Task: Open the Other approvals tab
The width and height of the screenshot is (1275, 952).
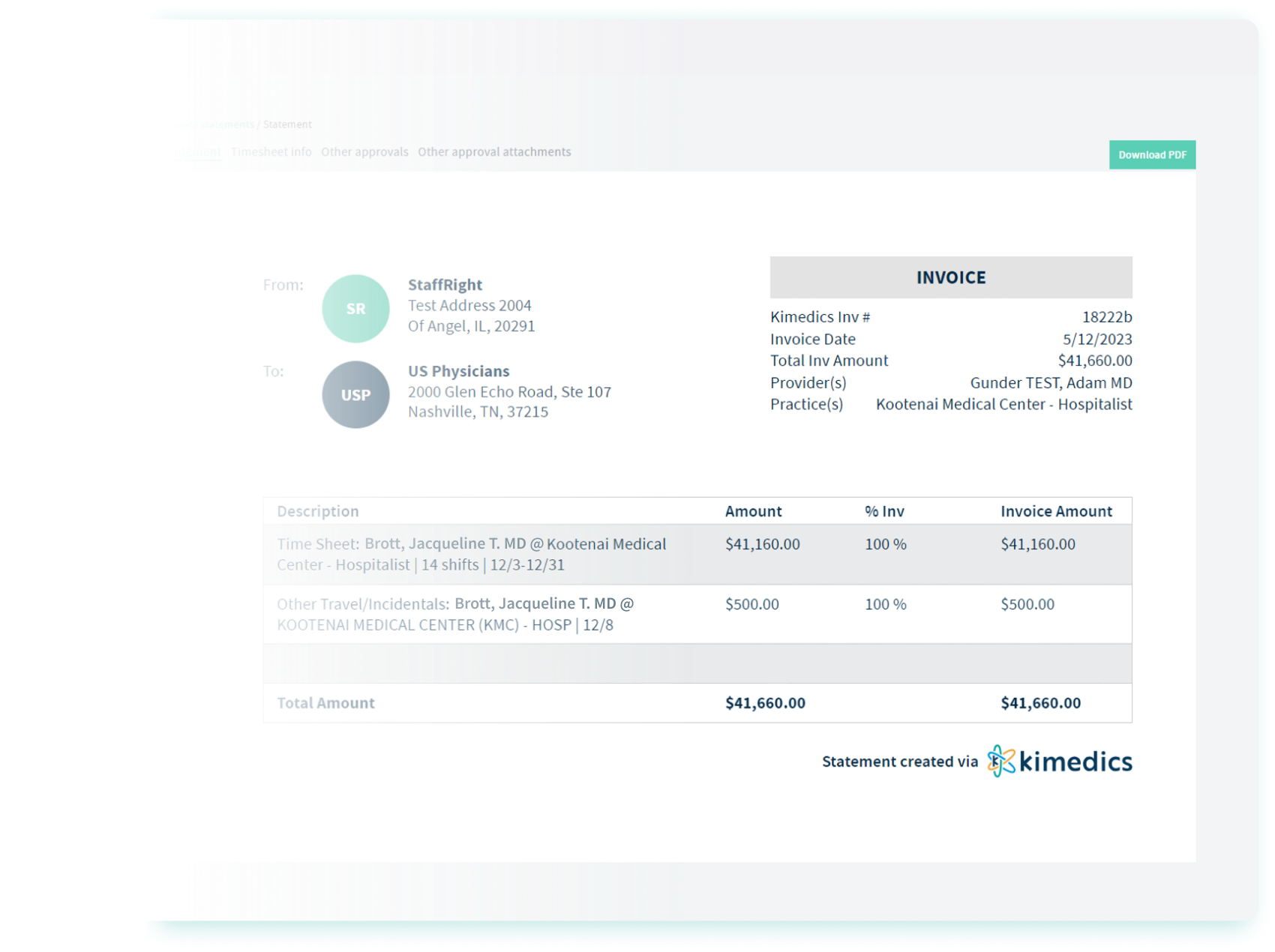Action: (364, 151)
